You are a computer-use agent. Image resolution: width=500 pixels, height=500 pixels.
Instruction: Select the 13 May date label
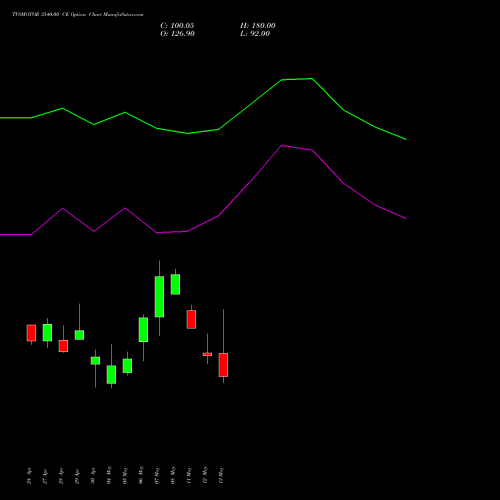[221, 475]
